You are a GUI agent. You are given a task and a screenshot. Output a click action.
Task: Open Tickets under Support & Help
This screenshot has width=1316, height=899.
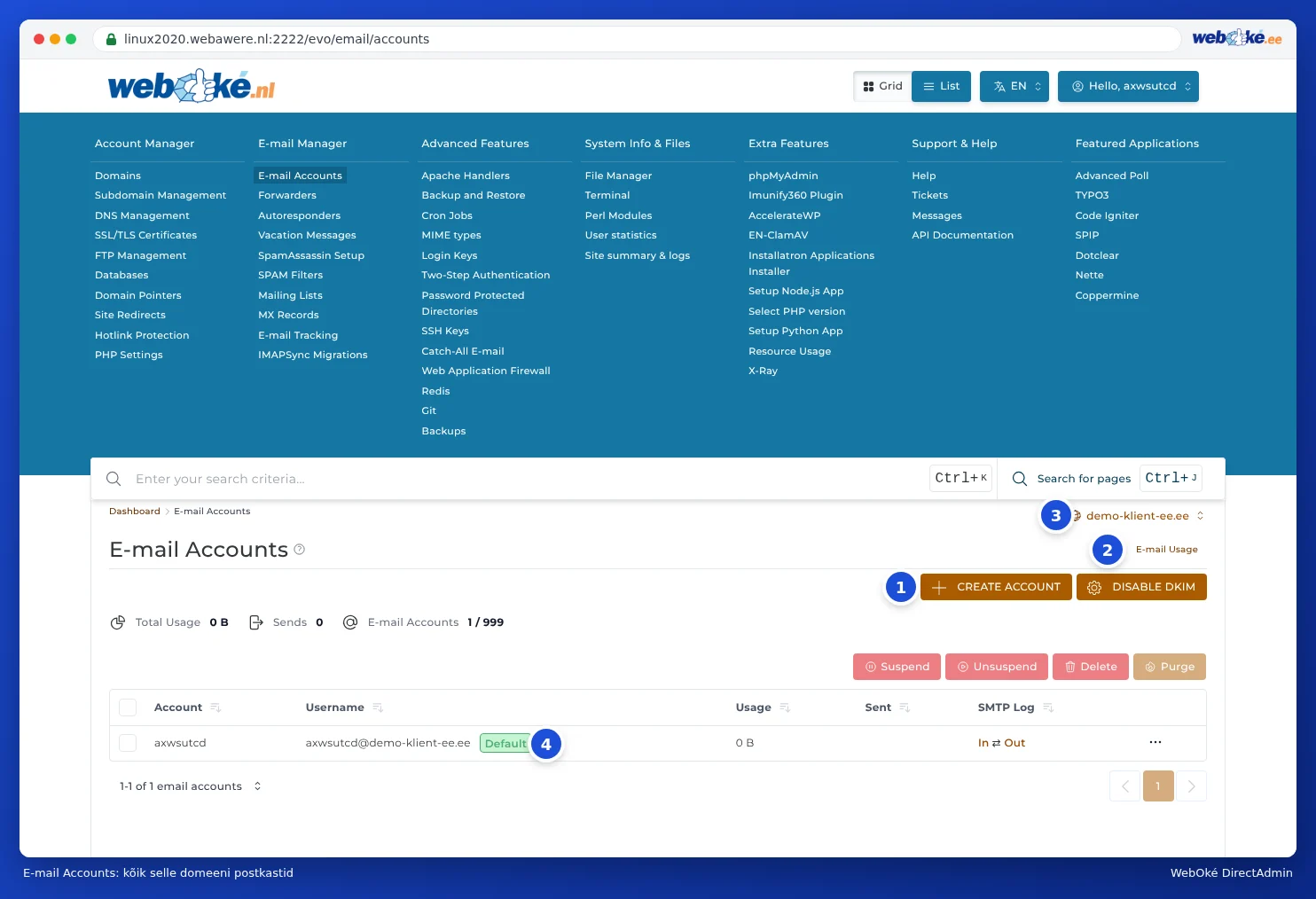tap(929, 195)
